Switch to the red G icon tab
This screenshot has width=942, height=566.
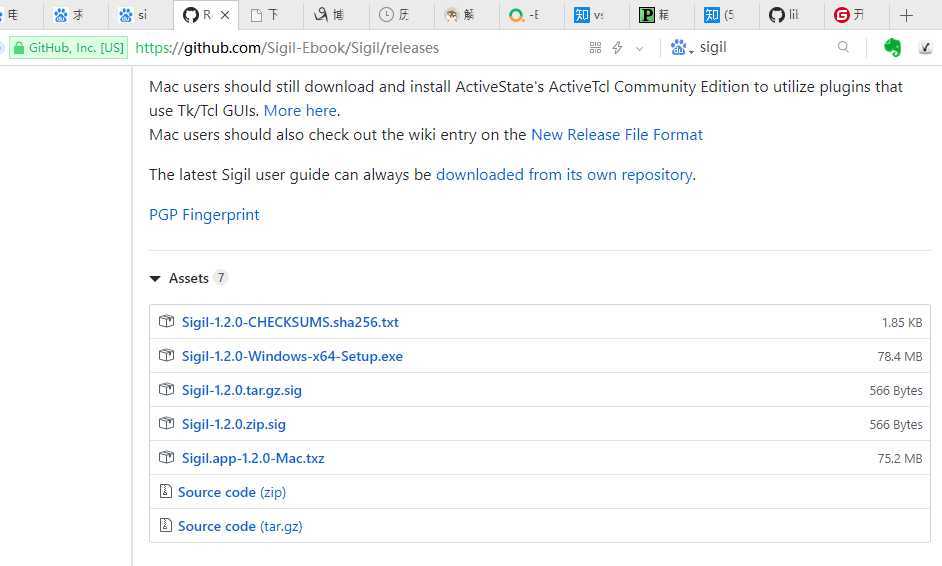[857, 15]
